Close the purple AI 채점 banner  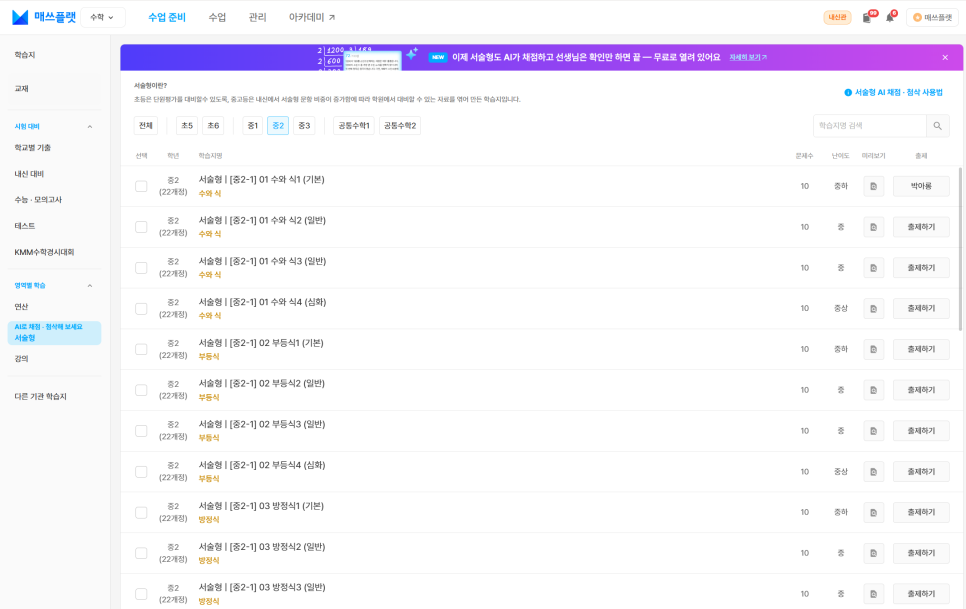[x=945, y=57]
